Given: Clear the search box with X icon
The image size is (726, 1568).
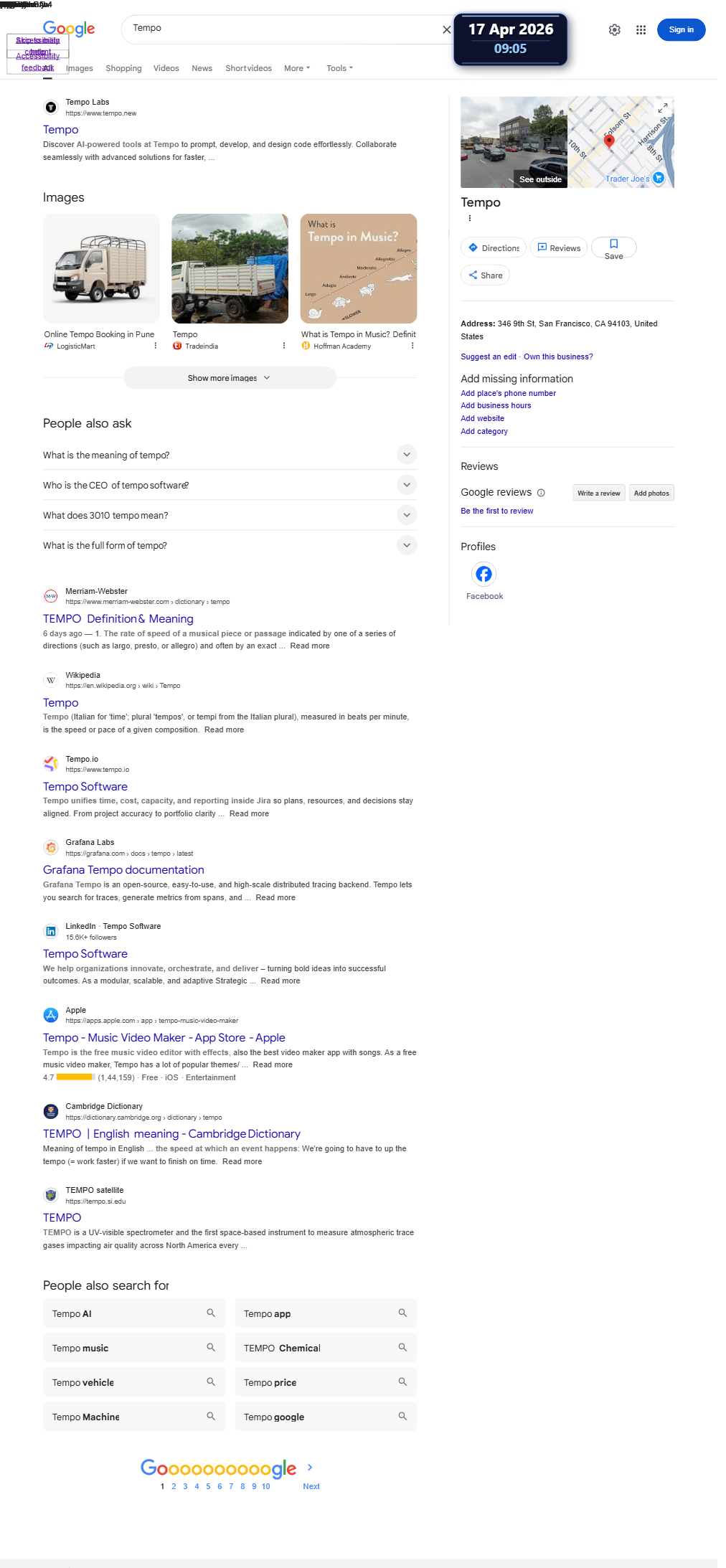Looking at the screenshot, I should coord(446,29).
